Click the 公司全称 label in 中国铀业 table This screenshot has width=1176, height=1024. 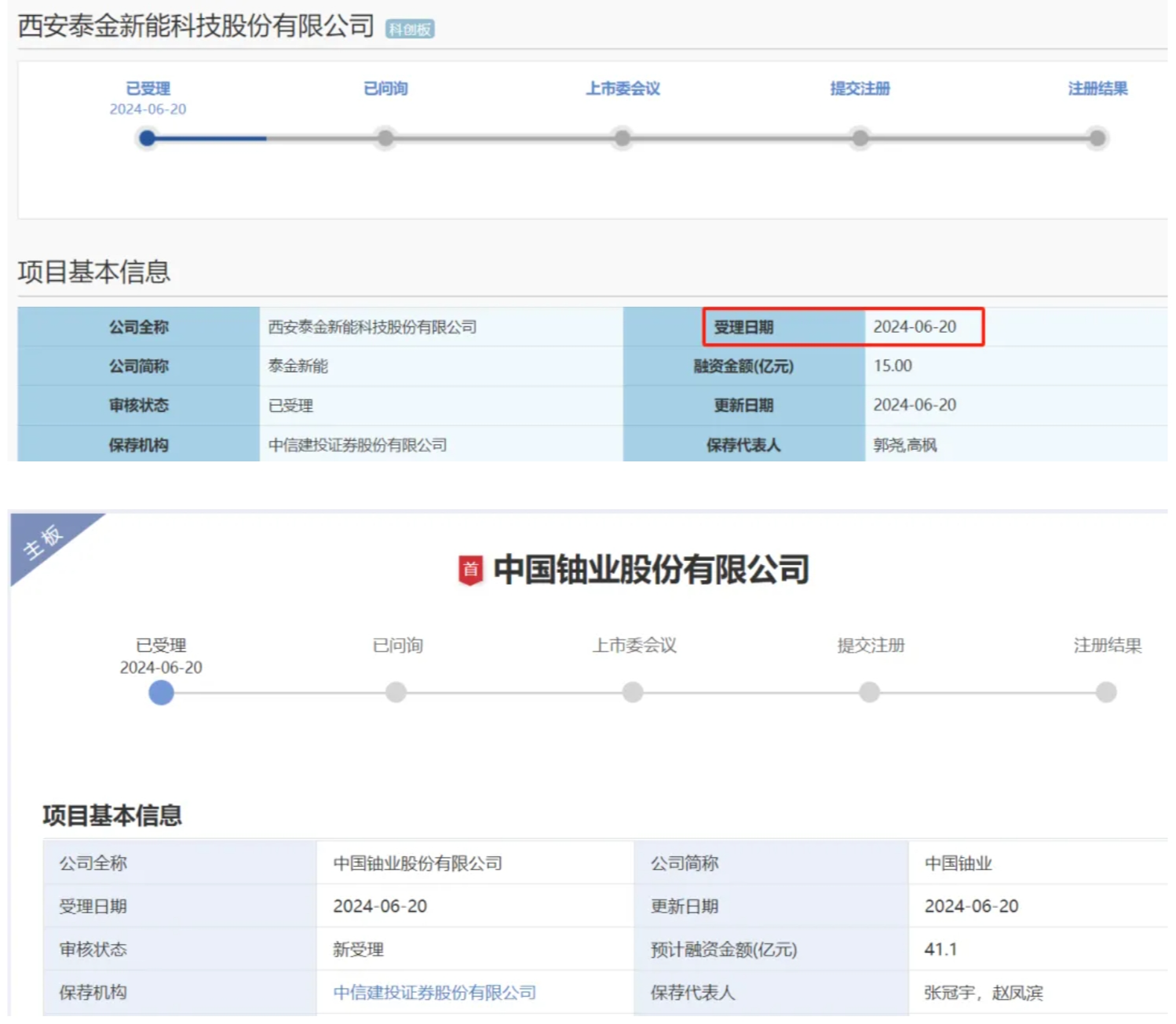[x=93, y=863]
